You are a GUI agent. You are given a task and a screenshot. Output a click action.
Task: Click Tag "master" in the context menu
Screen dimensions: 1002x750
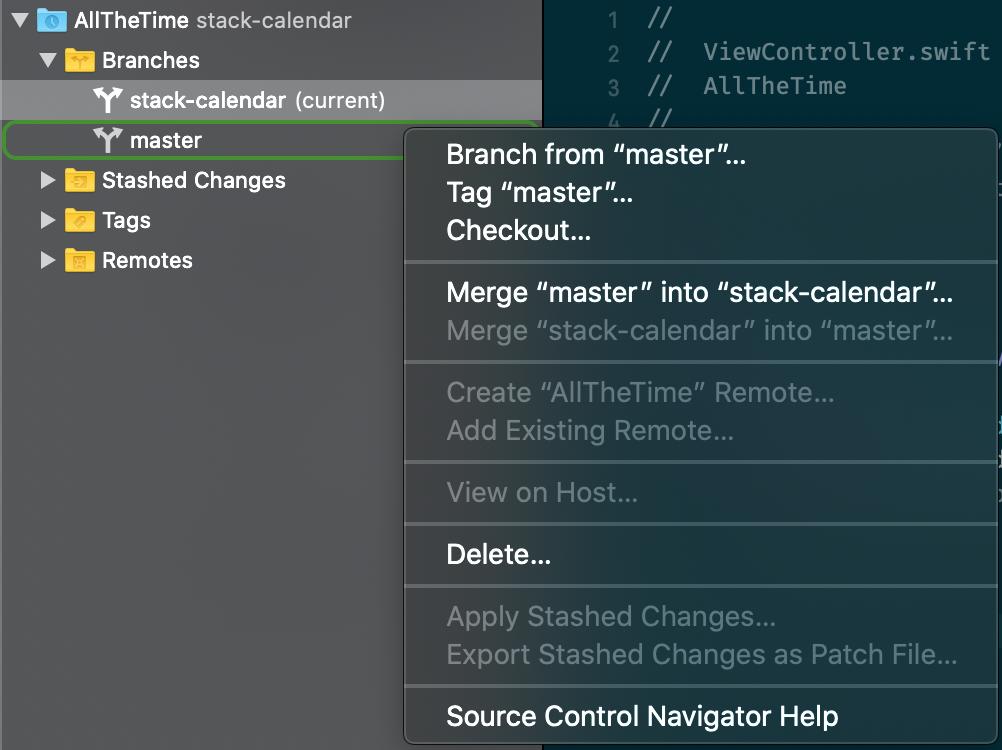tap(541, 192)
